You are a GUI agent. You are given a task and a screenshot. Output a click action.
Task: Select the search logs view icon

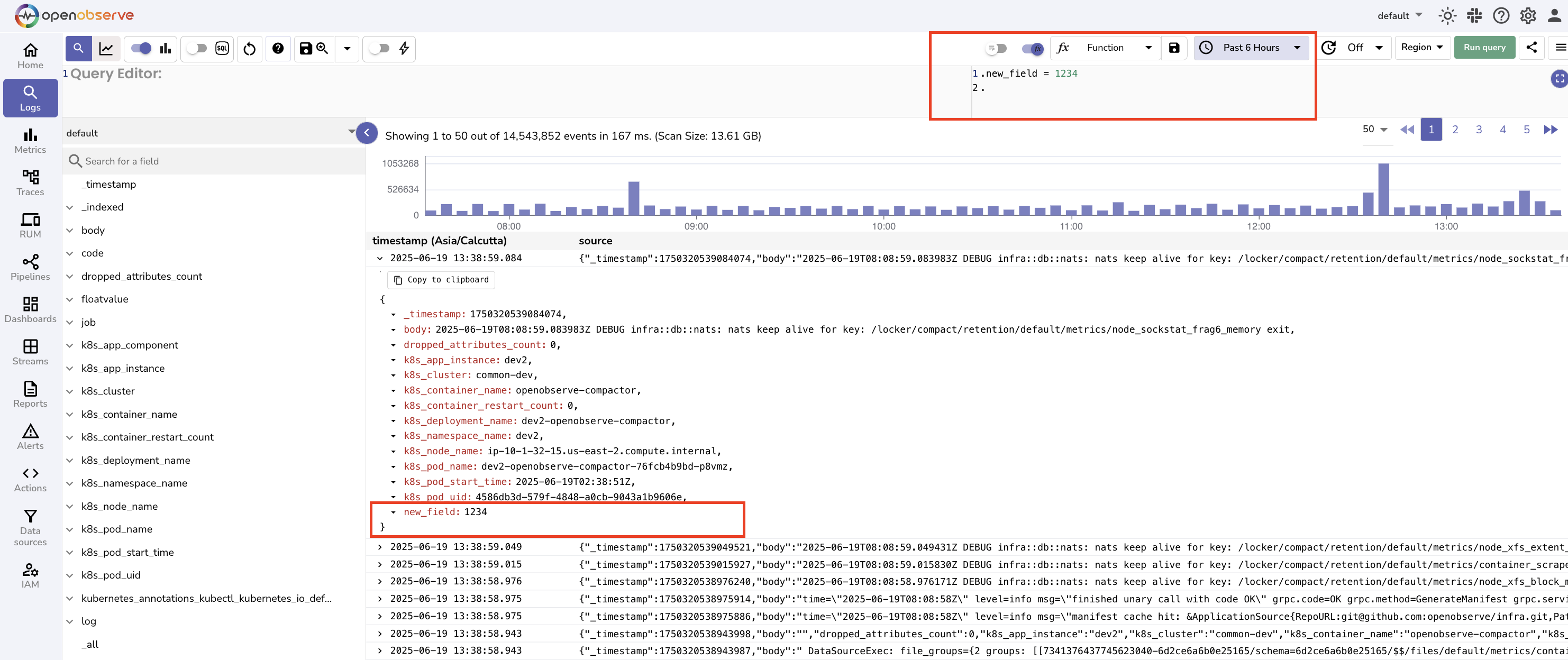click(78, 48)
